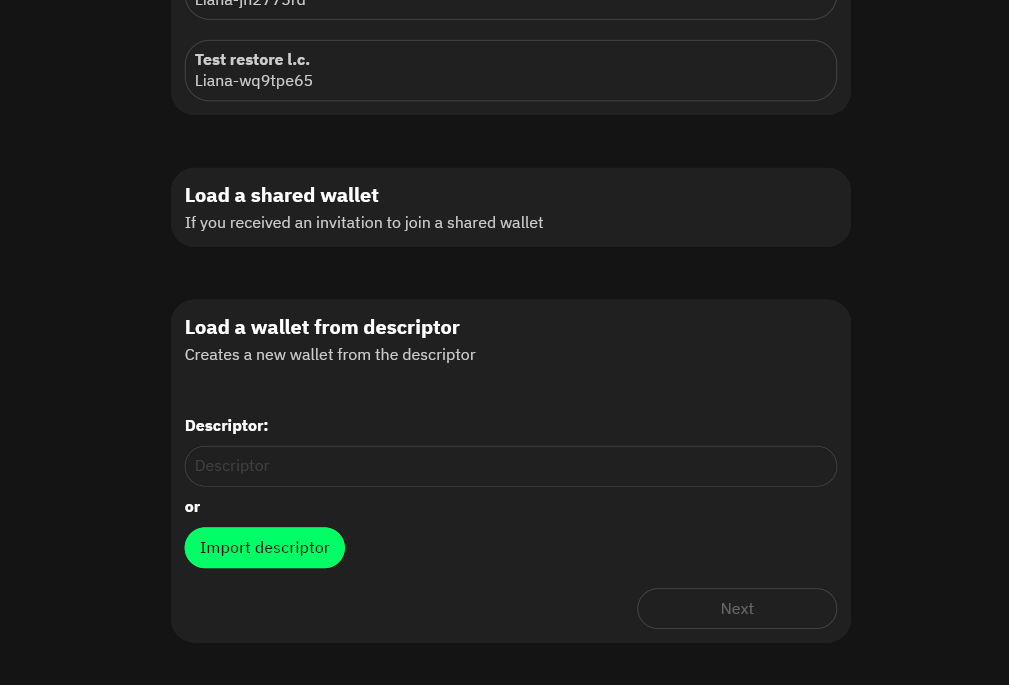Viewport: 1009px width, 685px height.
Task: Click the Descriptor placeholder text
Action: tap(232, 466)
